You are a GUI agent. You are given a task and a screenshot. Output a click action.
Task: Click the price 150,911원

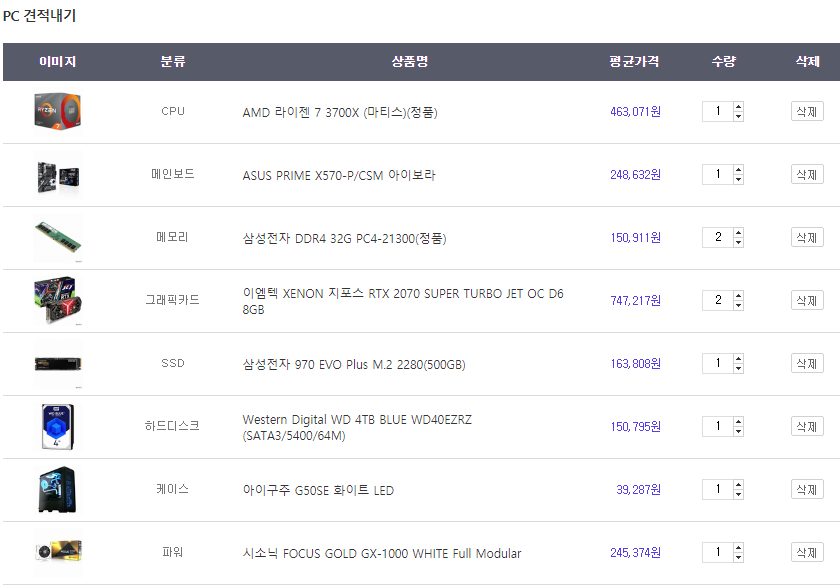635,237
